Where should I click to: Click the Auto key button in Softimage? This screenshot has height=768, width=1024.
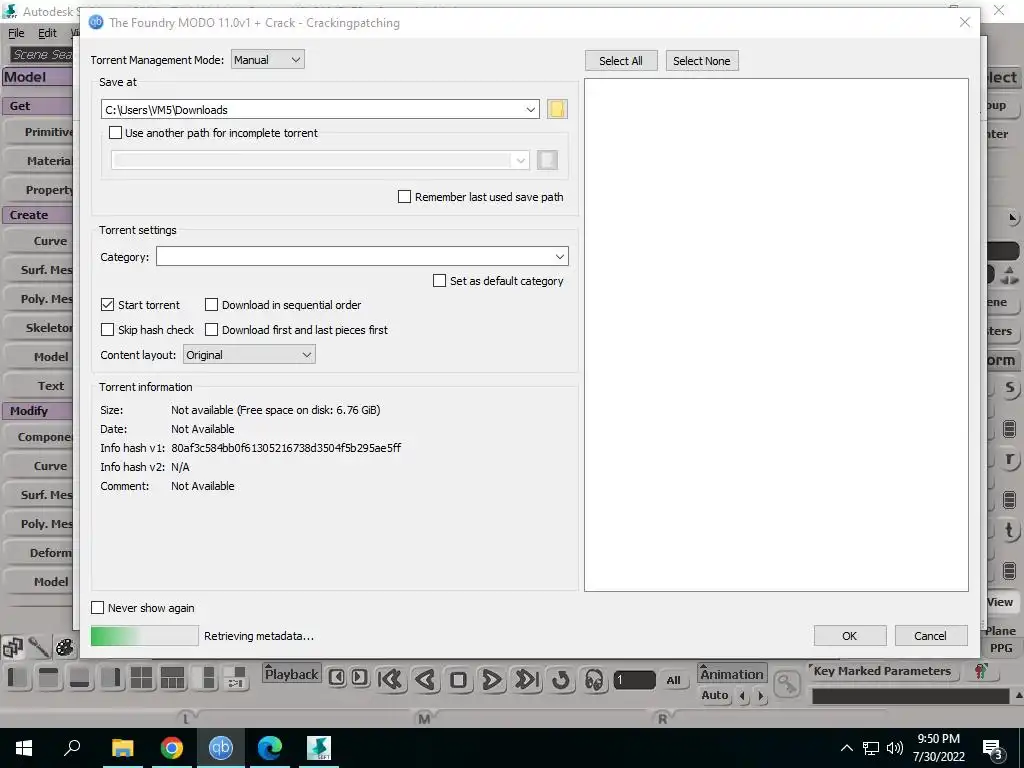point(714,696)
